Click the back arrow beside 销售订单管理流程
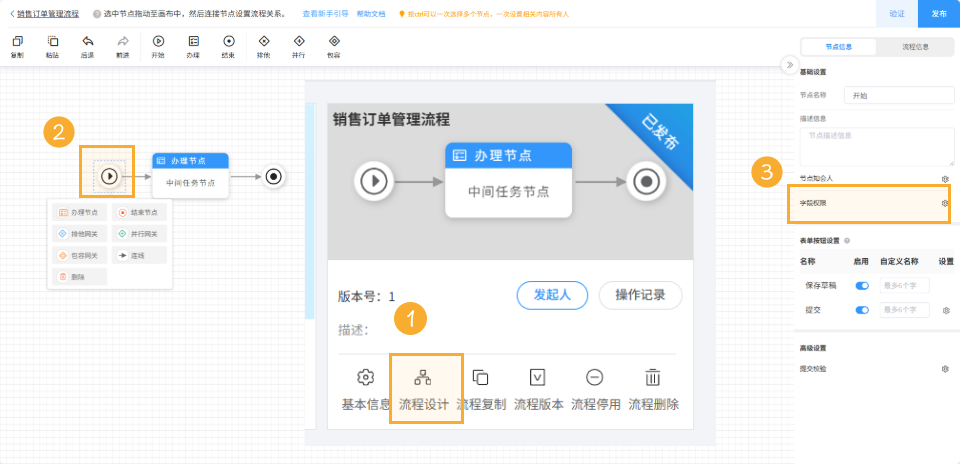960x464 pixels. tap(12, 13)
